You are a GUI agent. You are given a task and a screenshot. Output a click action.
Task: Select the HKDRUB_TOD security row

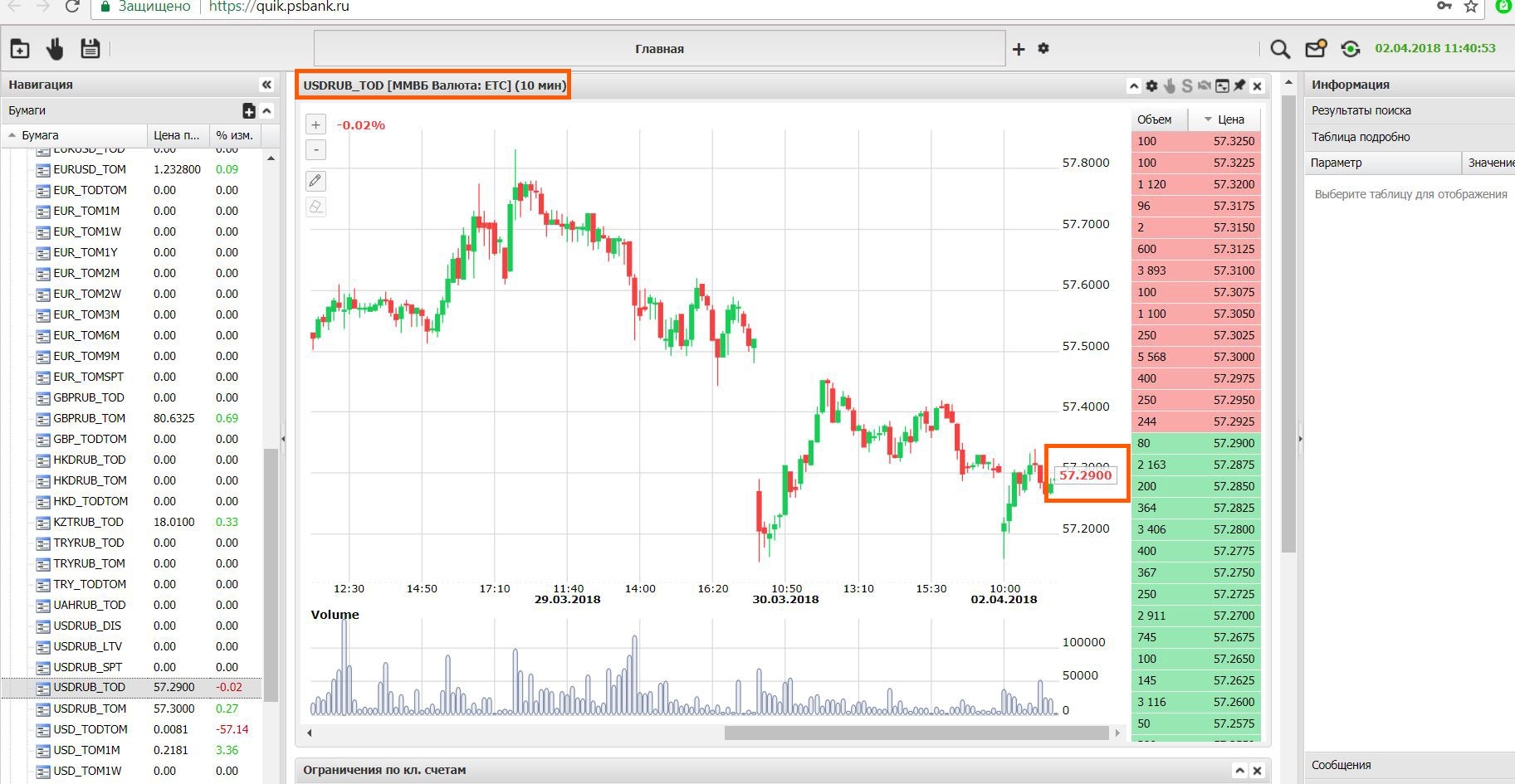132,460
